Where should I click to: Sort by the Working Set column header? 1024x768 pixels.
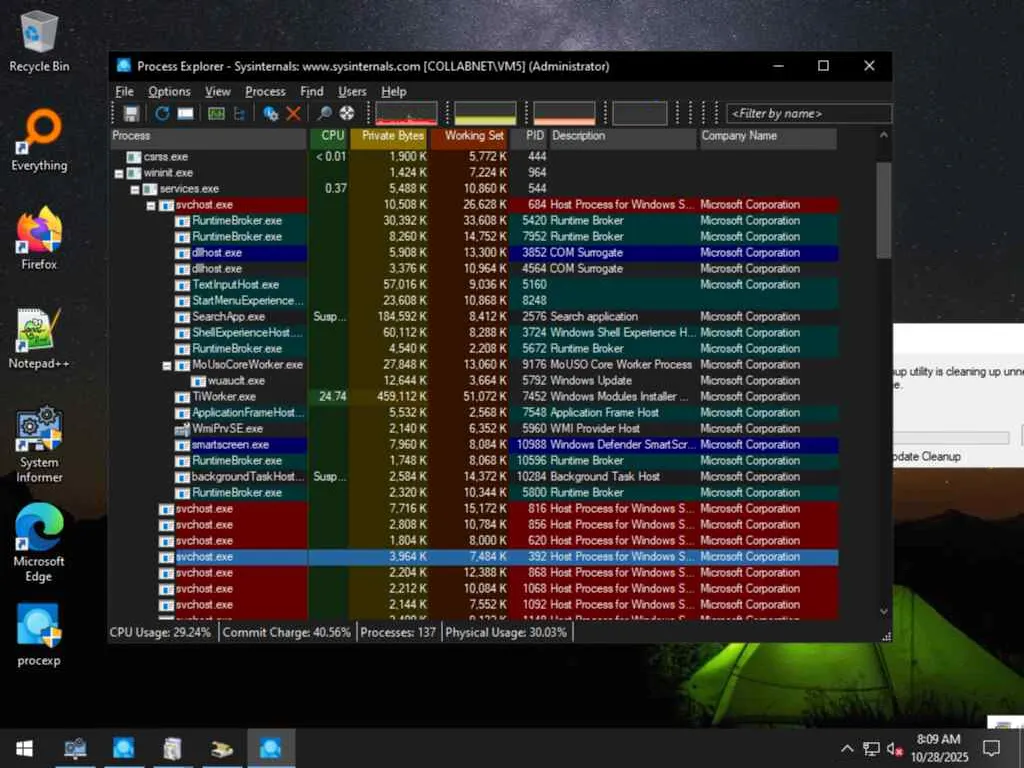pyautogui.click(x=470, y=136)
